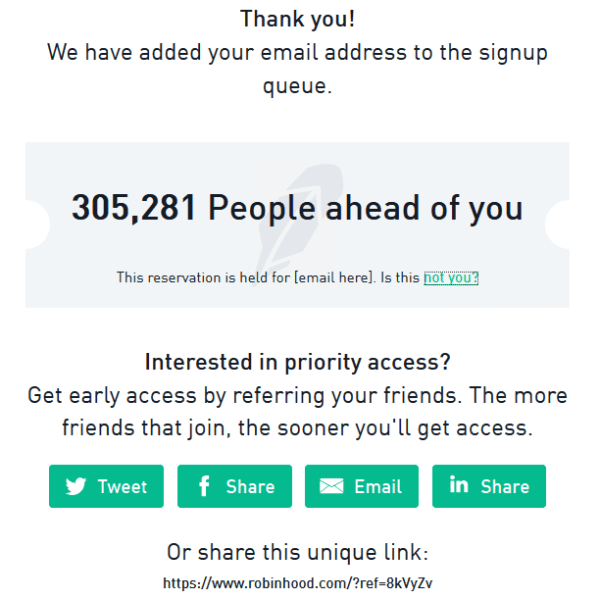This screenshot has width=600, height=600.
Task: Click the '[email here]' placeholder text
Action: 333,278
